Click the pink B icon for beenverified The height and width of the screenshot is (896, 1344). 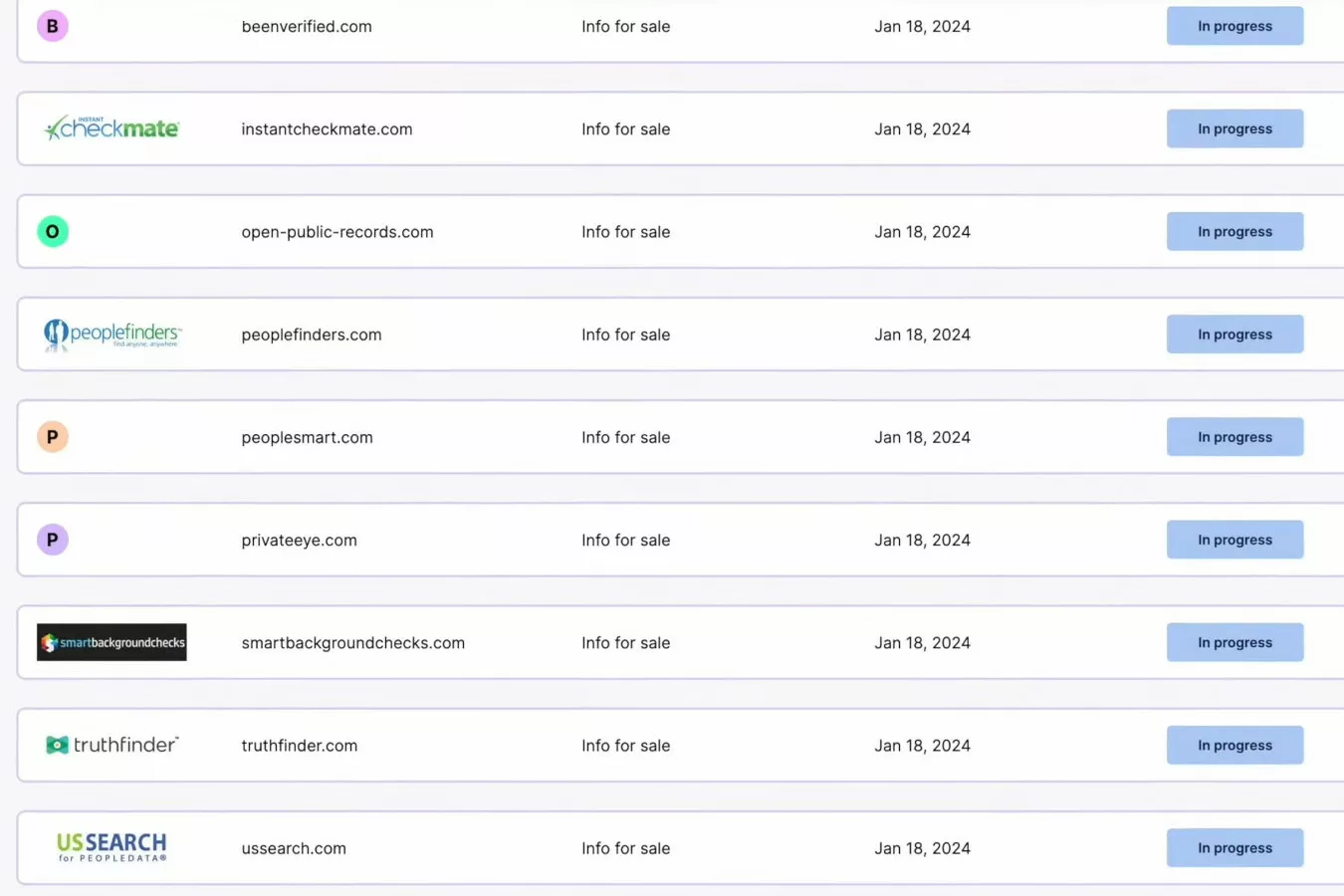[53, 26]
